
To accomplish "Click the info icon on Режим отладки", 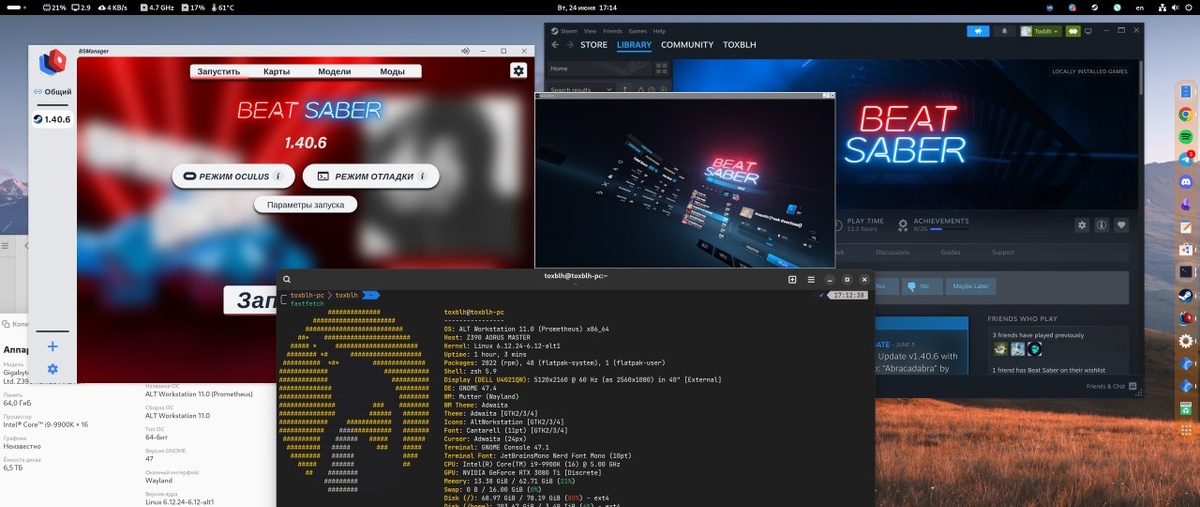I will tap(423, 176).
